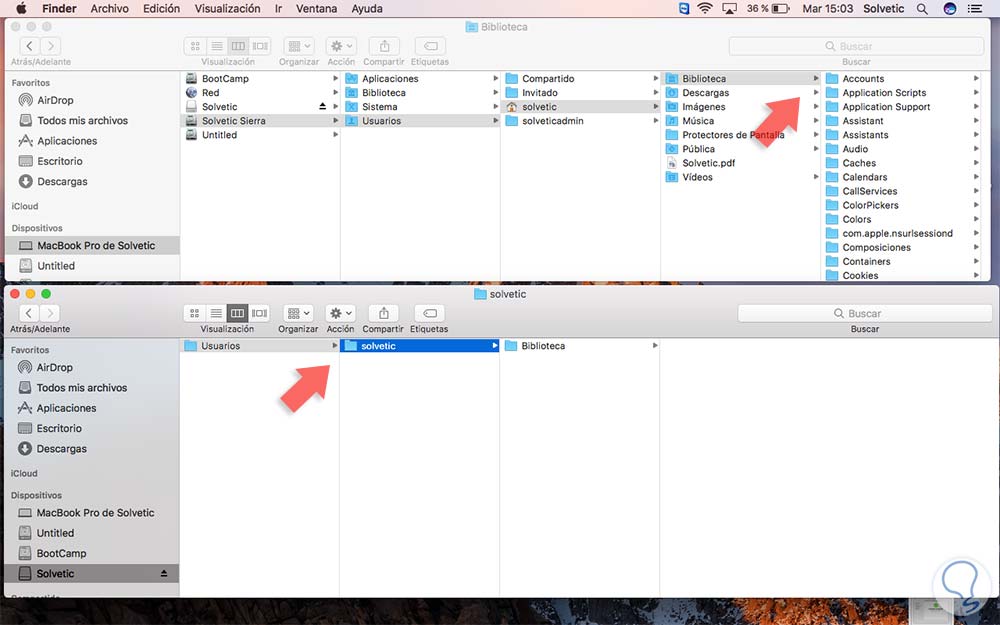1000x625 pixels.
Task: Switch to list view in Biblioteca window
Action: (x=217, y=46)
